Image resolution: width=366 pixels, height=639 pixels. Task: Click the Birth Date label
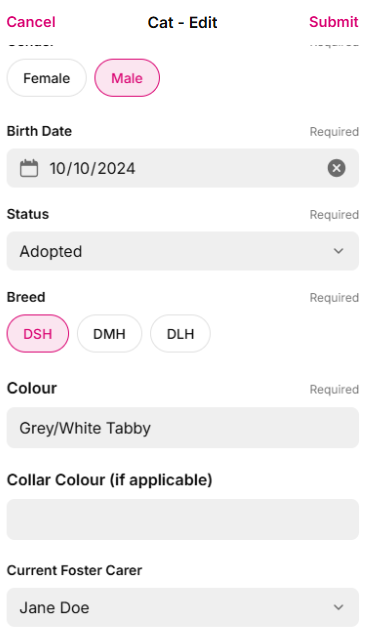pyautogui.click(x=39, y=131)
